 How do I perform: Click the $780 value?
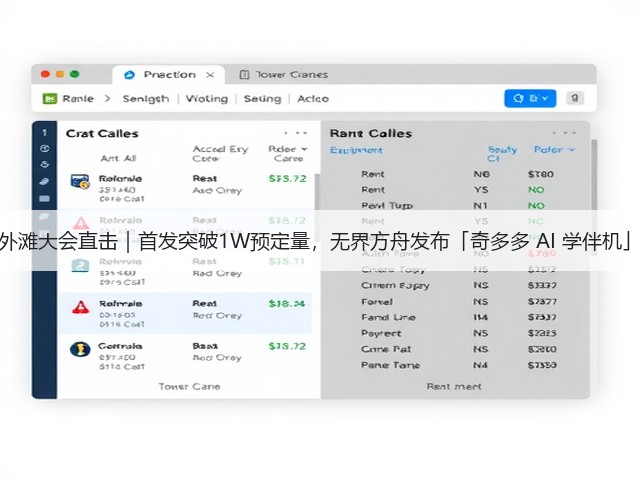(540, 174)
